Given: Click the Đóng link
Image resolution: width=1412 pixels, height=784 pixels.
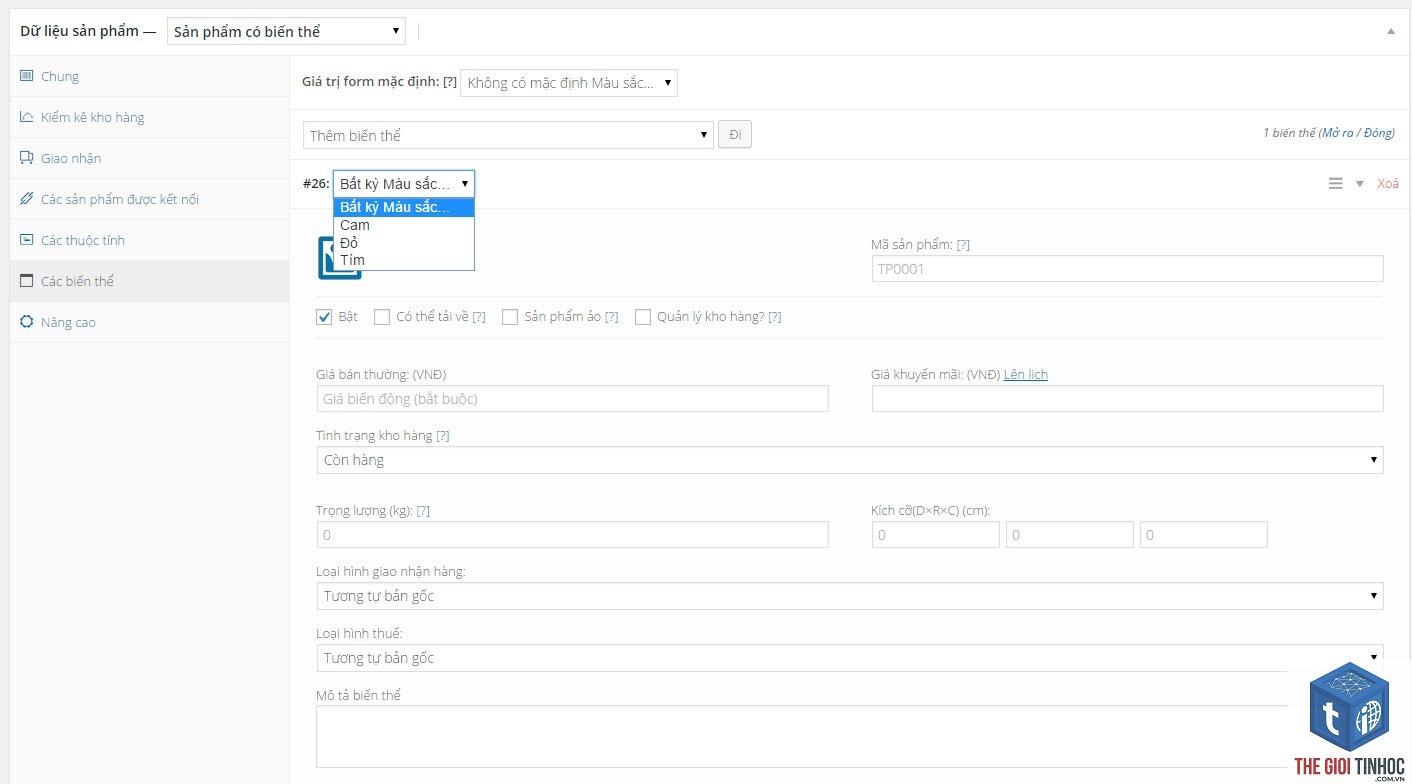Looking at the screenshot, I should tap(1377, 133).
